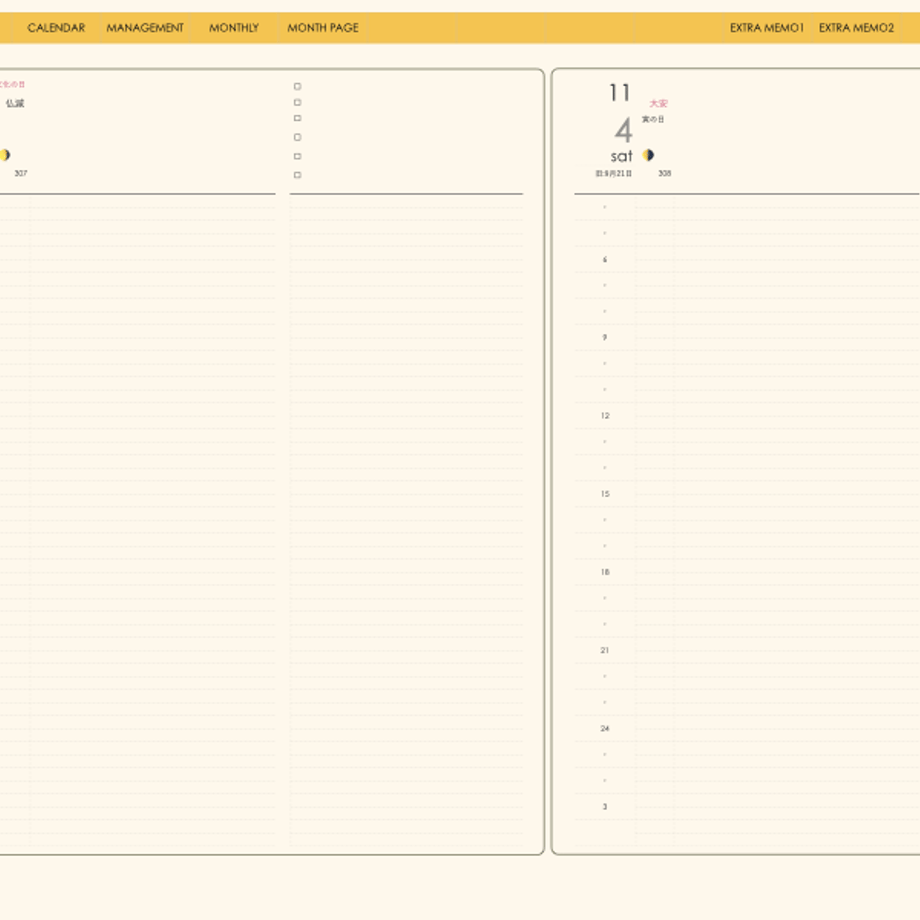
Task: Click the month number 11
Action: pyautogui.click(x=620, y=93)
